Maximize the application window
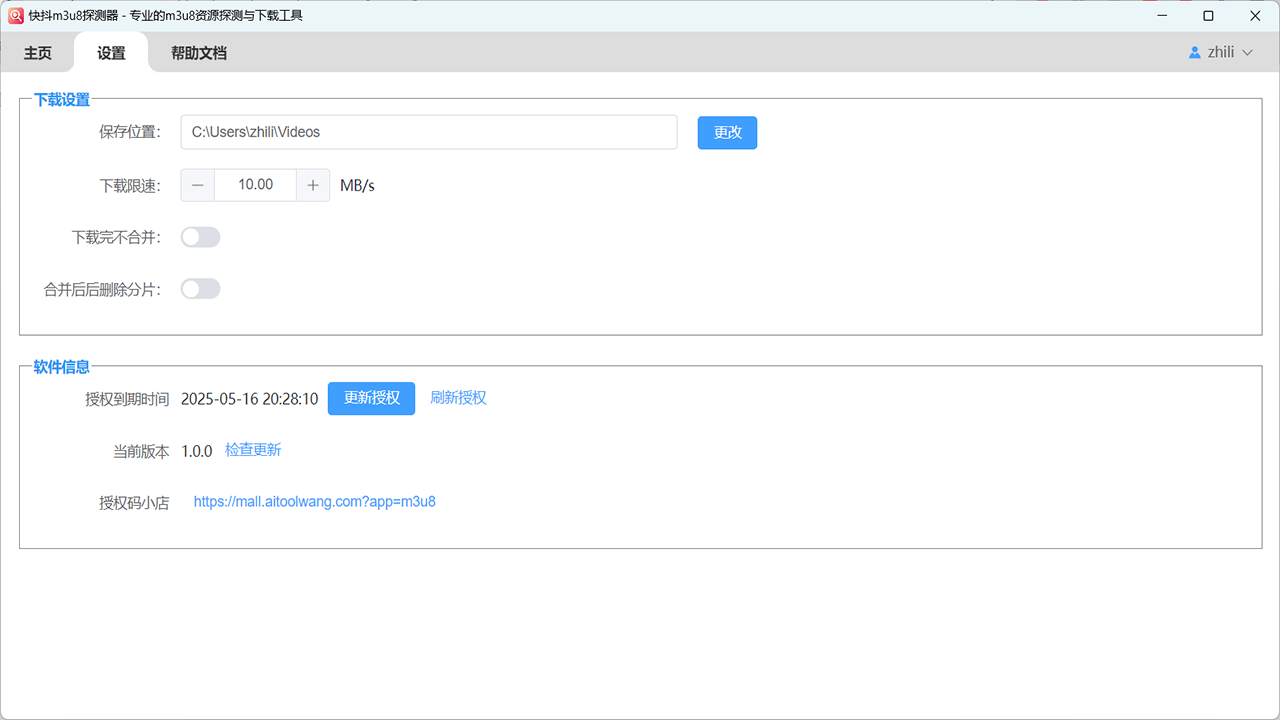 click(x=1208, y=15)
